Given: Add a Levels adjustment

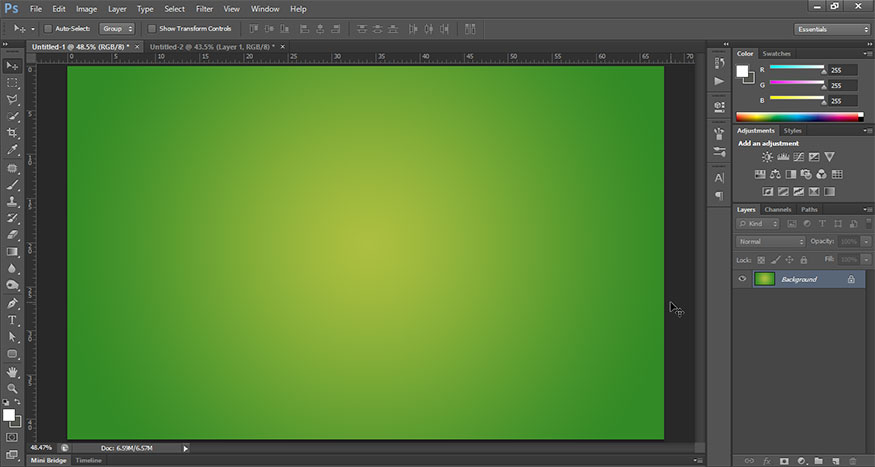Looking at the screenshot, I should (783, 157).
